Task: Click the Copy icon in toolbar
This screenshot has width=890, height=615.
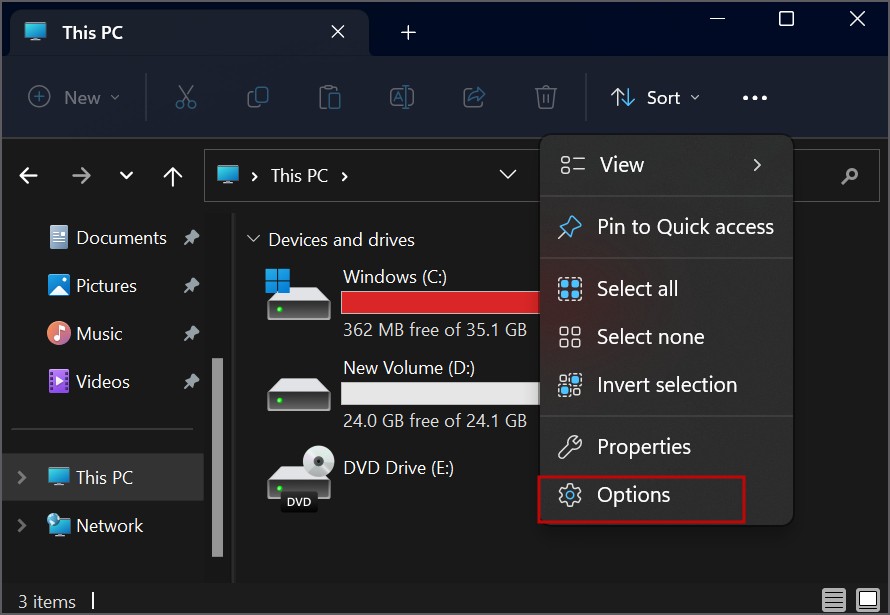Action: 258,98
